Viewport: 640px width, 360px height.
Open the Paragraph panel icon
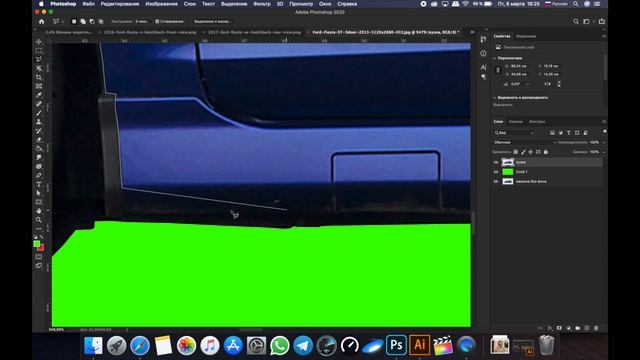483,77
